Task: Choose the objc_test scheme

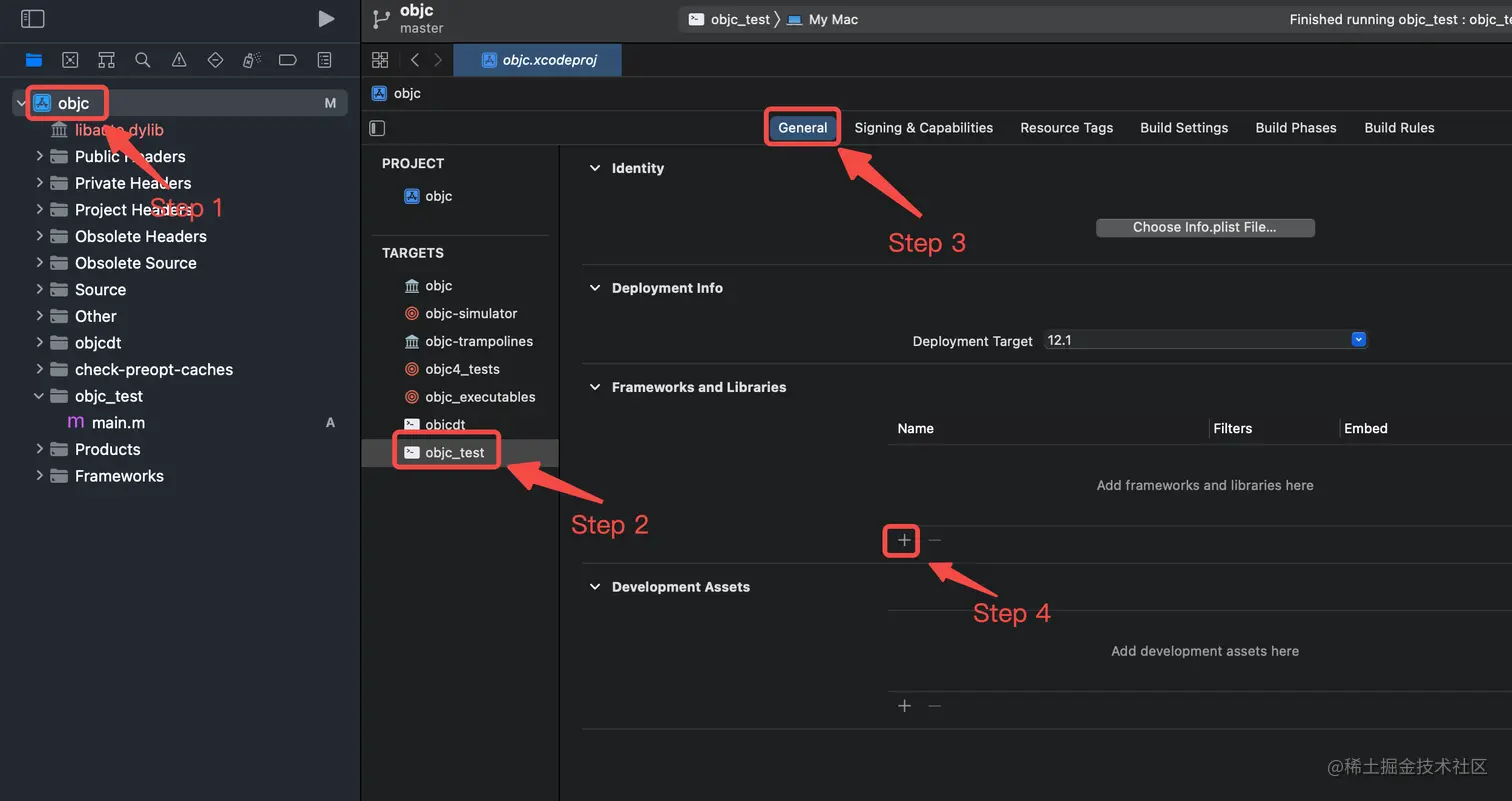Action: click(730, 19)
